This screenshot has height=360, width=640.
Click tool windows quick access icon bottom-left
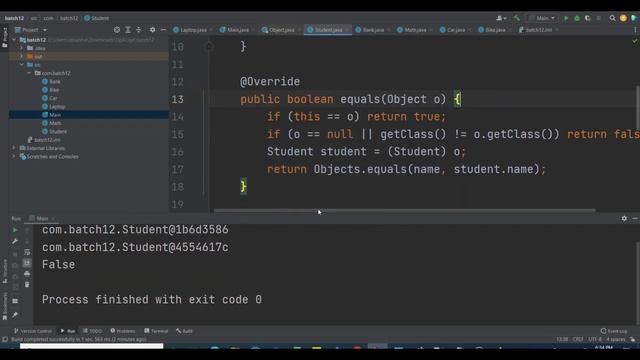click(x=5, y=339)
